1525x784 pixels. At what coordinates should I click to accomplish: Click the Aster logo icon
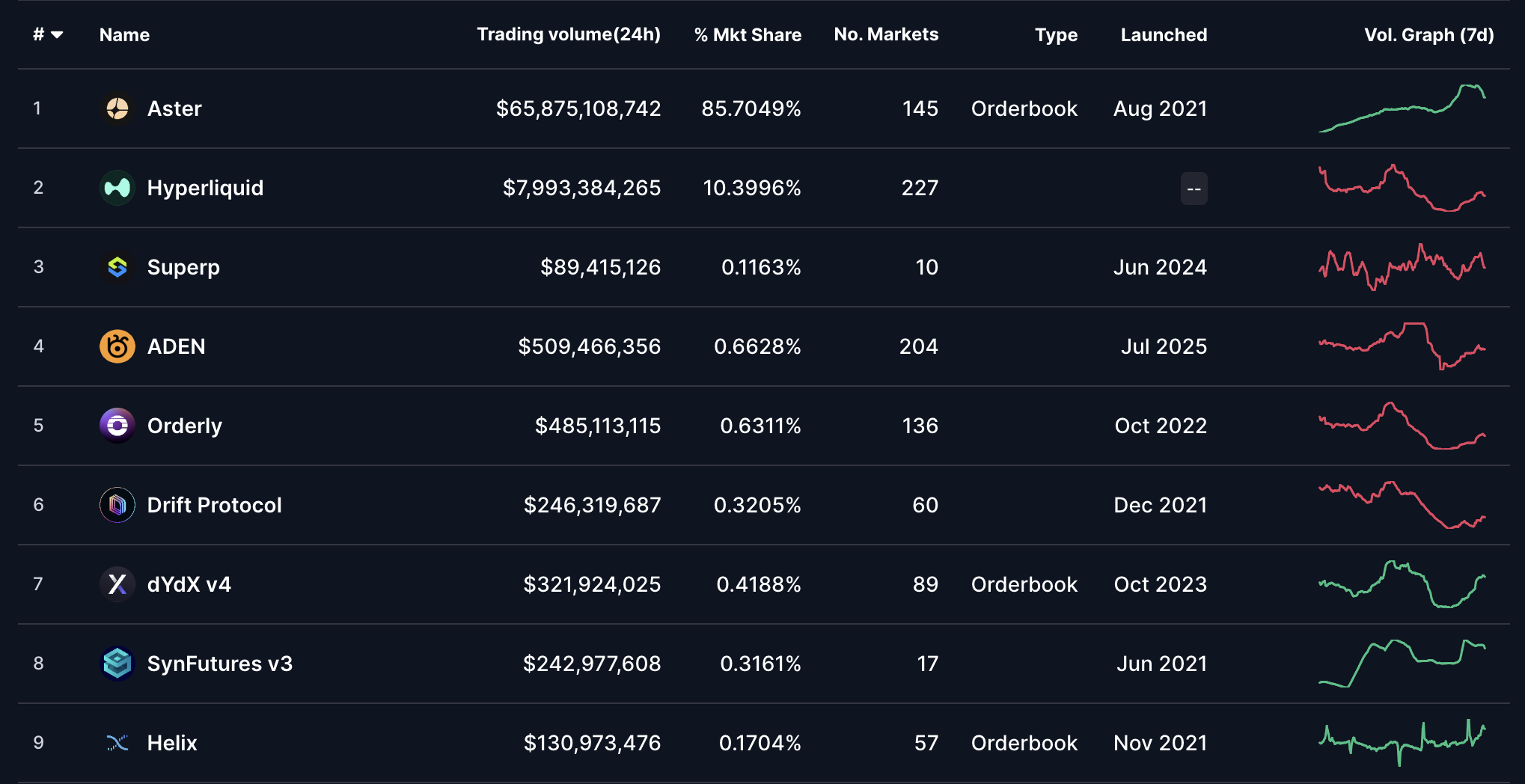pos(117,108)
